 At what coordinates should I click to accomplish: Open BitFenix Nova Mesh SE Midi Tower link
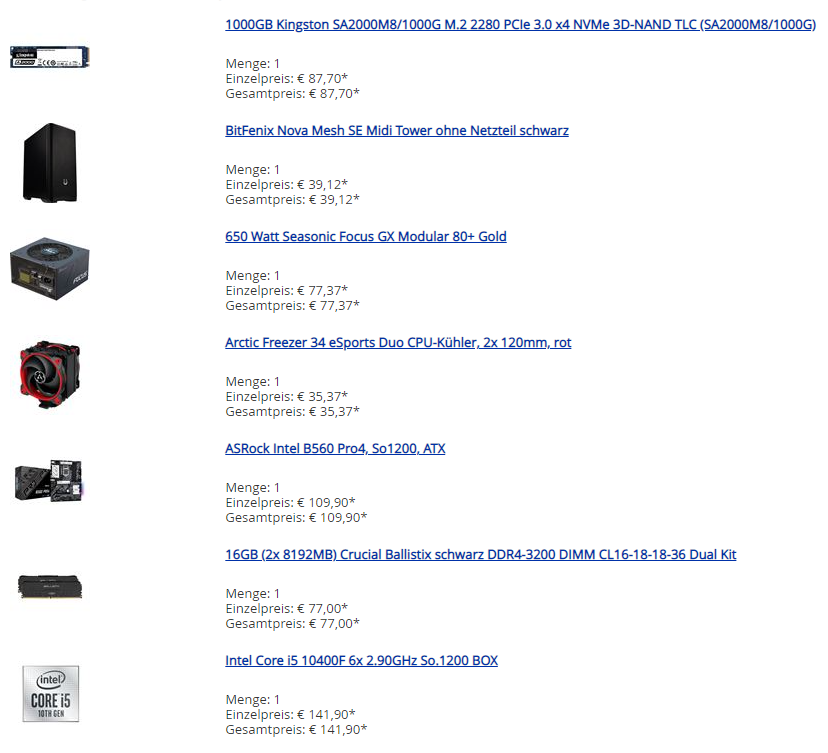(x=397, y=130)
